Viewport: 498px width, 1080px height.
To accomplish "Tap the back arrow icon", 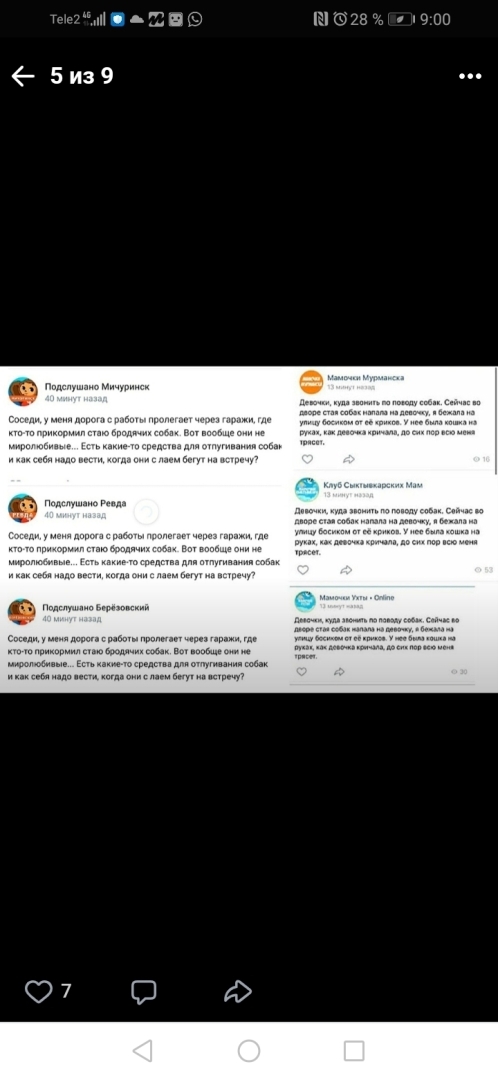I will (x=23, y=76).
